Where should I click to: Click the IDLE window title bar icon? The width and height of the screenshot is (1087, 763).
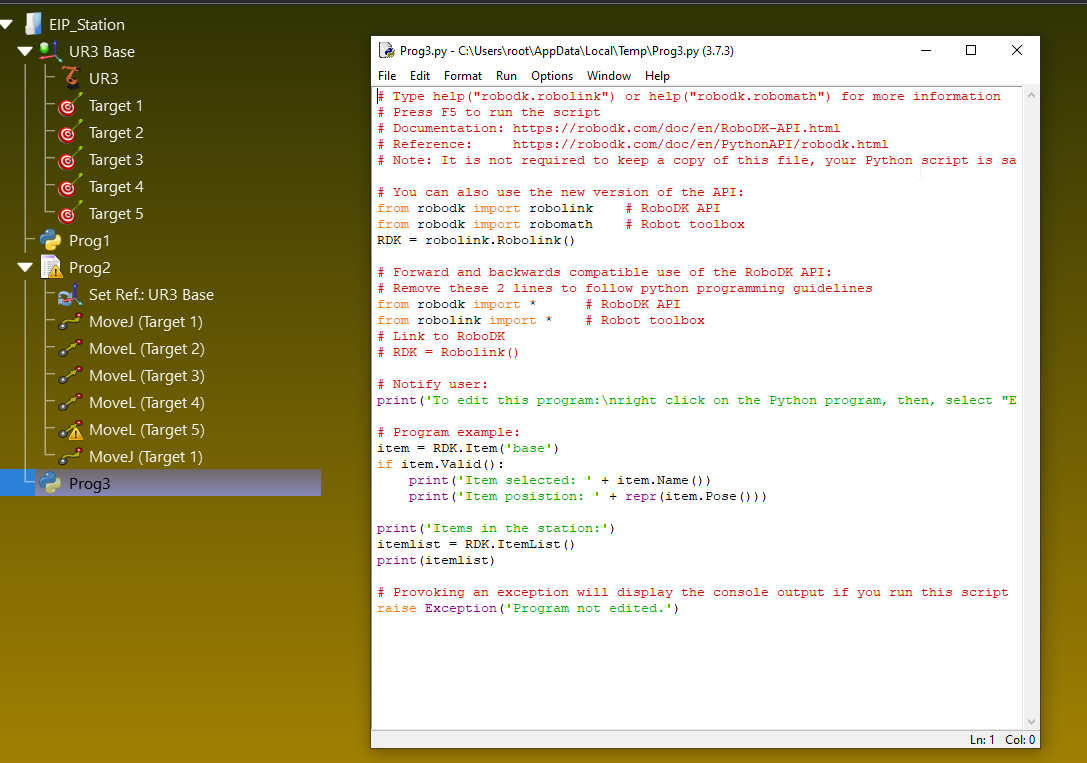tap(386, 51)
